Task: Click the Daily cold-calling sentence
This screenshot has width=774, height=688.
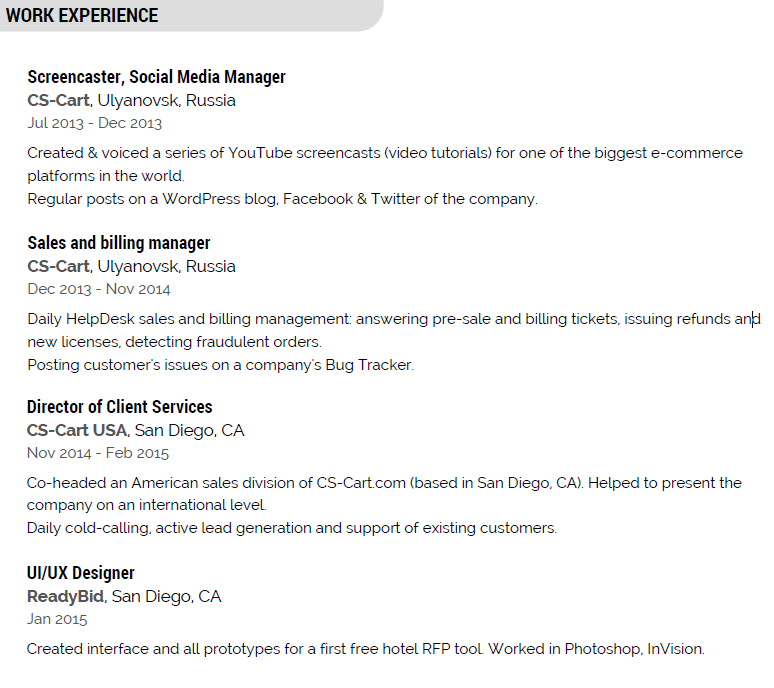Action: click(291, 528)
